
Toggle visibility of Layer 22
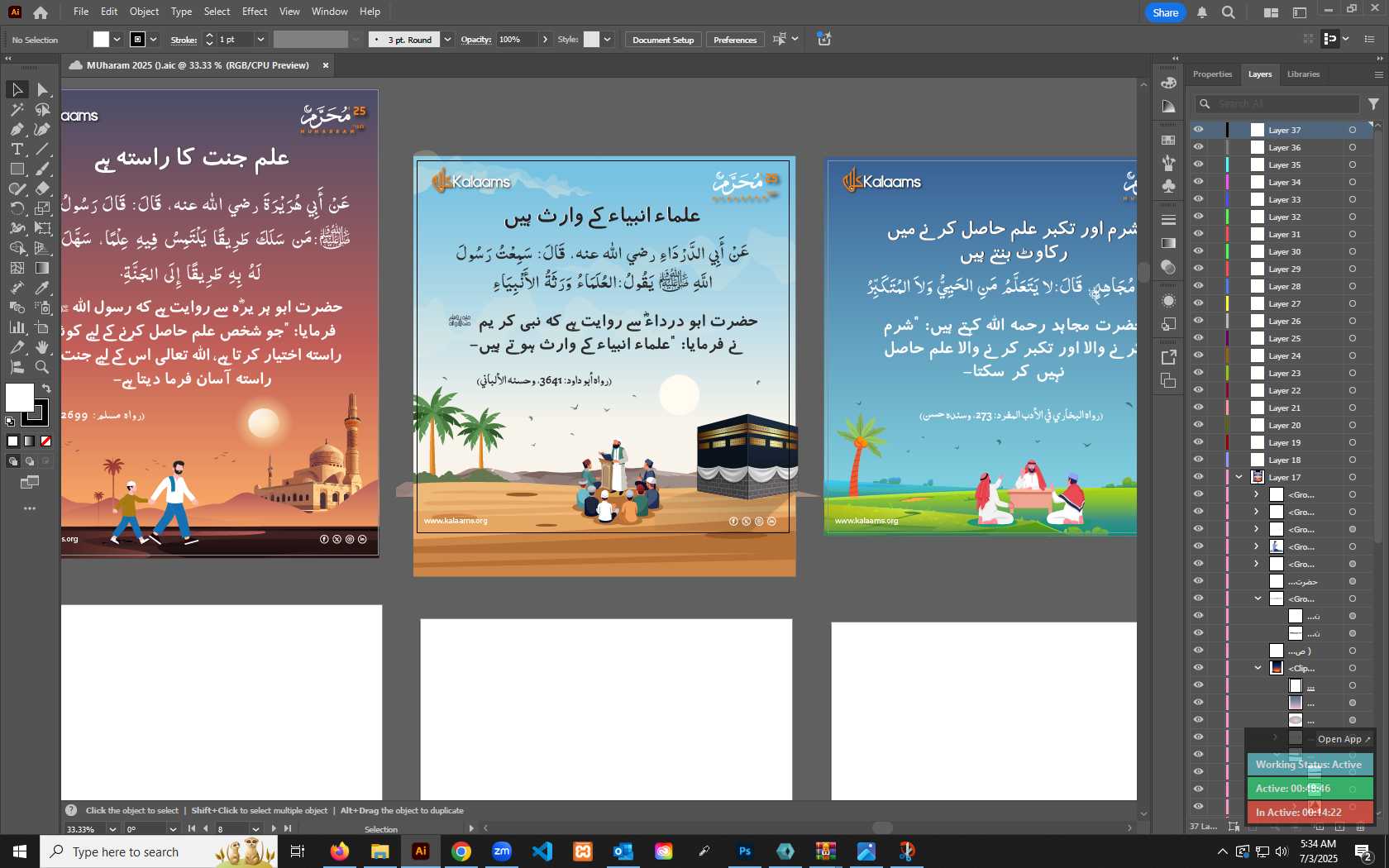point(1198,390)
